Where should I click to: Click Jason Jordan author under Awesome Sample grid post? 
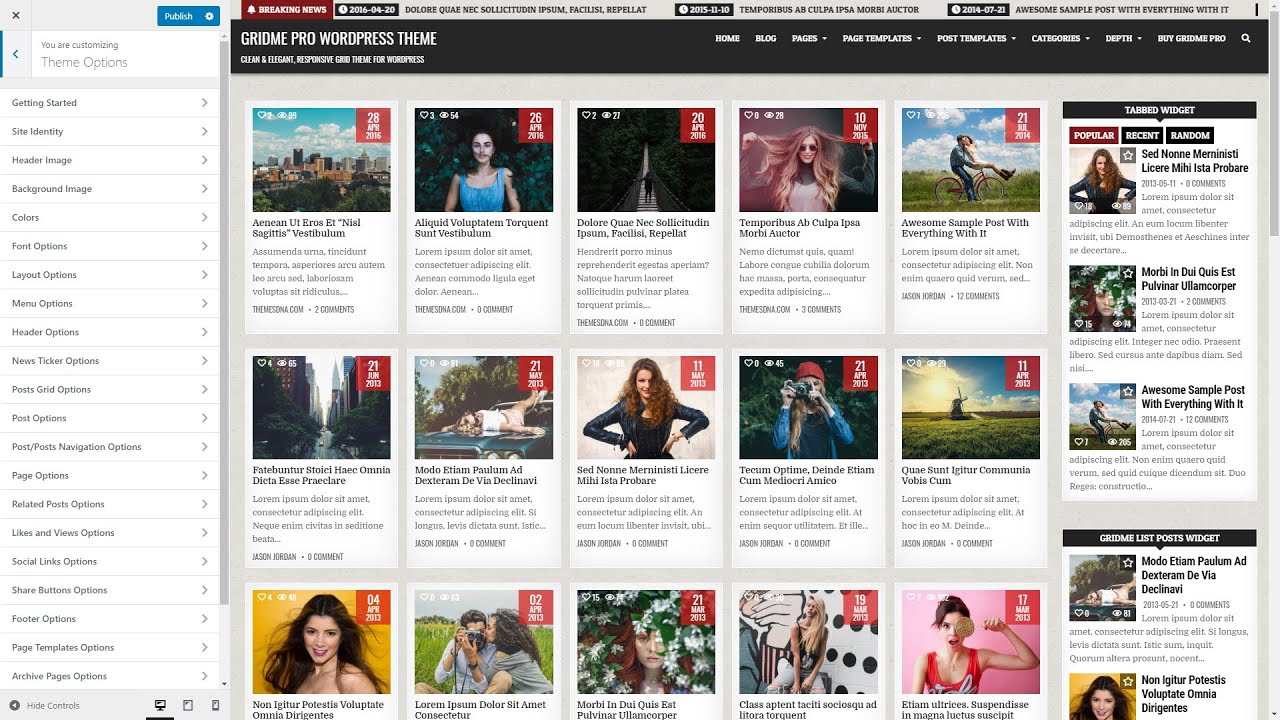923,296
